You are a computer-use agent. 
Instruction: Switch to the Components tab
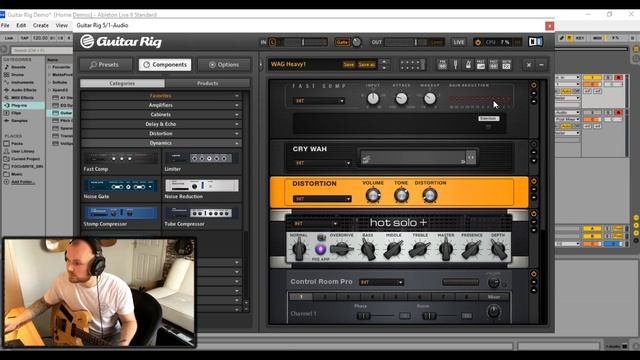165,64
